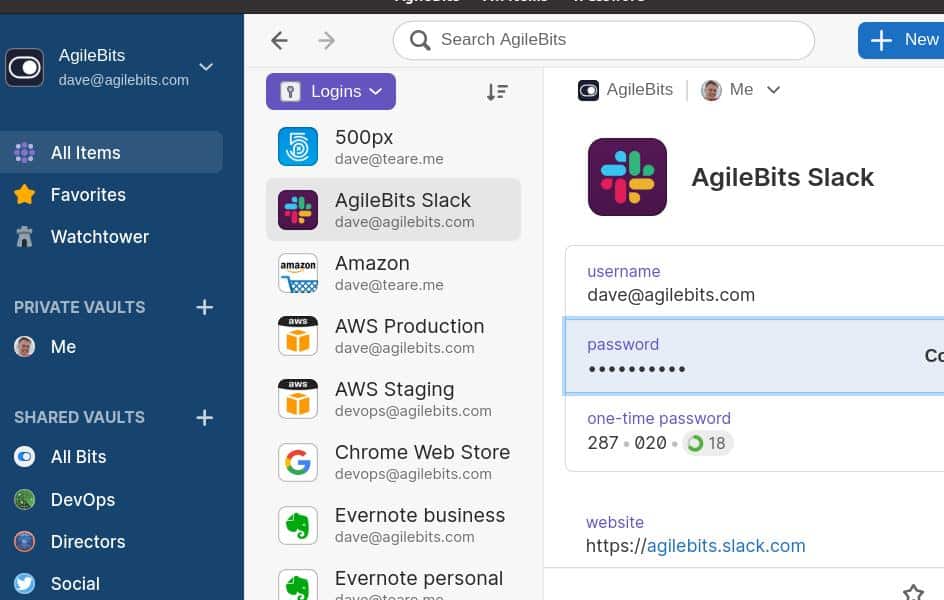Image resolution: width=944 pixels, height=600 pixels.
Task: Click the Social Twitter bird icon
Action: [x=25, y=583]
